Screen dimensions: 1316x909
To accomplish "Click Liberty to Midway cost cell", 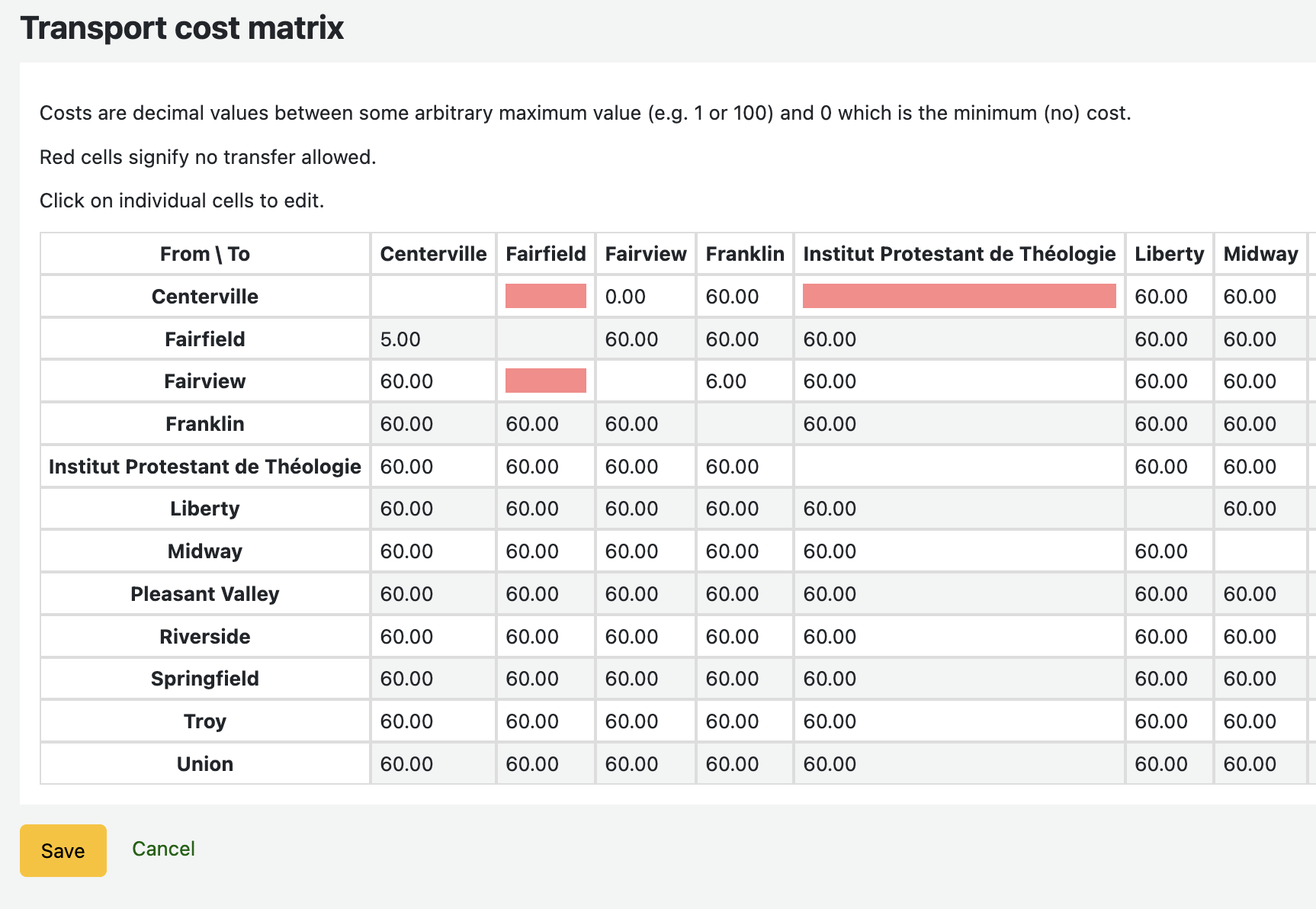I will [x=1260, y=509].
